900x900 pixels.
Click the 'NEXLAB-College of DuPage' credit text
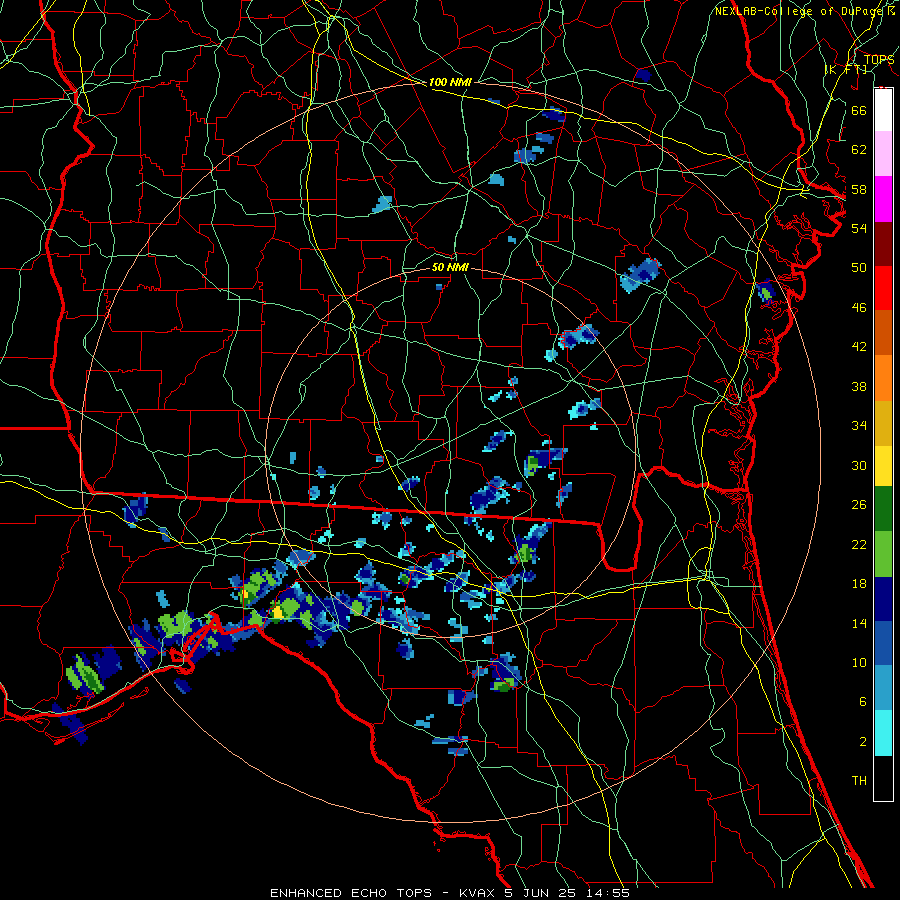[800, 11]
